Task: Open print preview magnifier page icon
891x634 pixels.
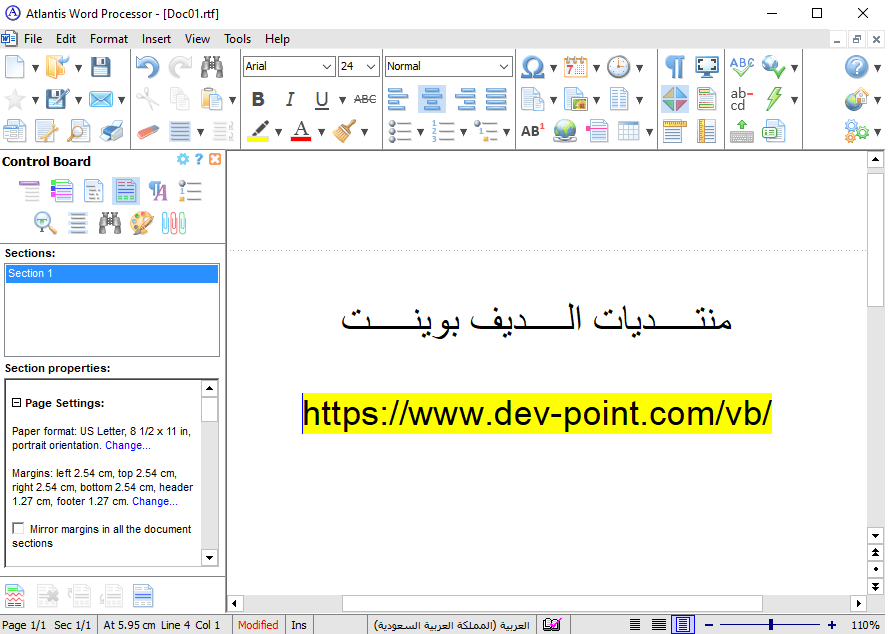Action: [x=78, y=131]
